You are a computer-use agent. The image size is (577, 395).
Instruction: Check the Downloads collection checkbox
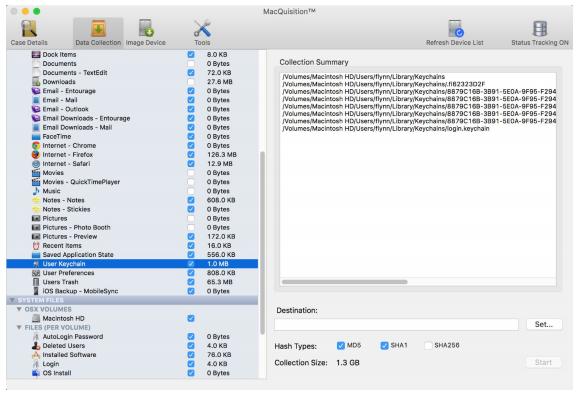(191, 82)
